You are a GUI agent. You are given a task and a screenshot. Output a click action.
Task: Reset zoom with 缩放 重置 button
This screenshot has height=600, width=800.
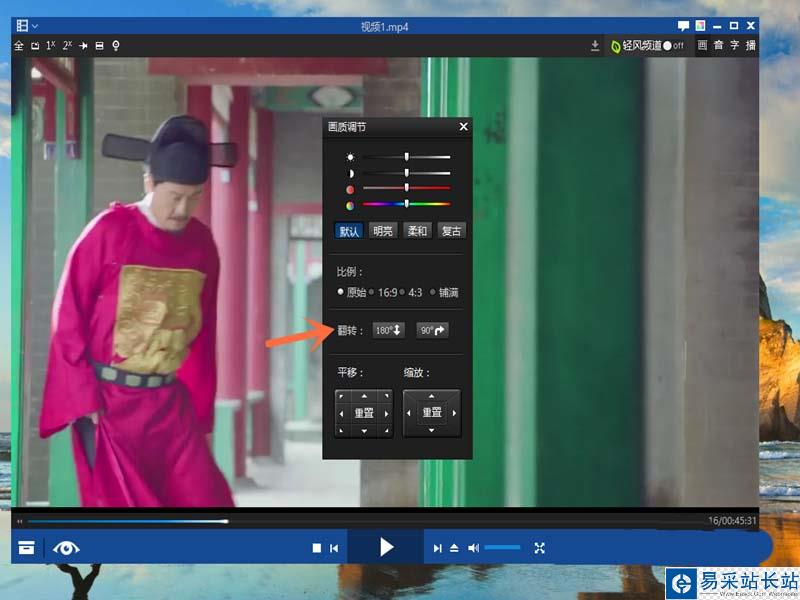(432, 412)
